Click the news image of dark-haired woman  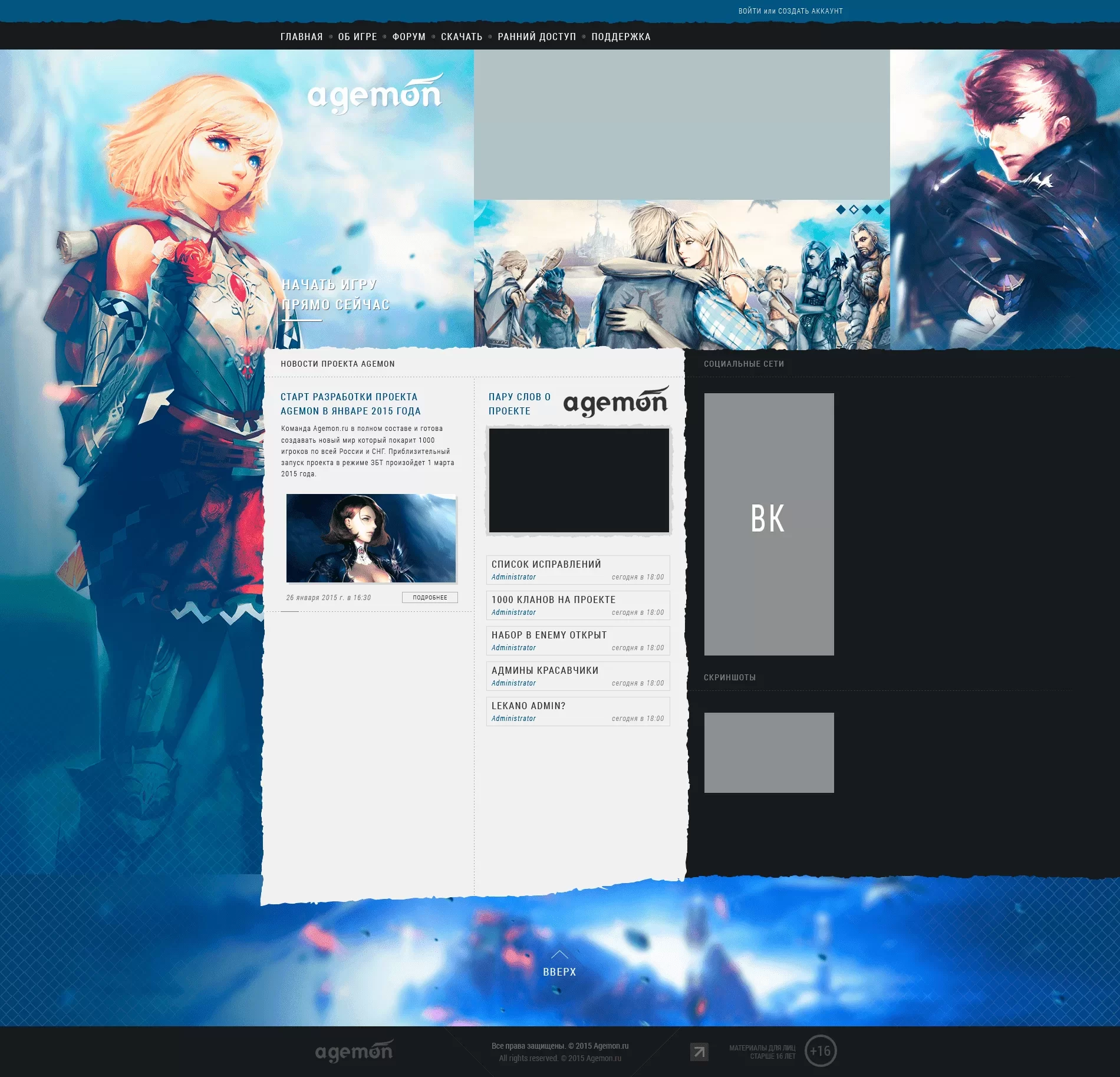tap(371, 538)
